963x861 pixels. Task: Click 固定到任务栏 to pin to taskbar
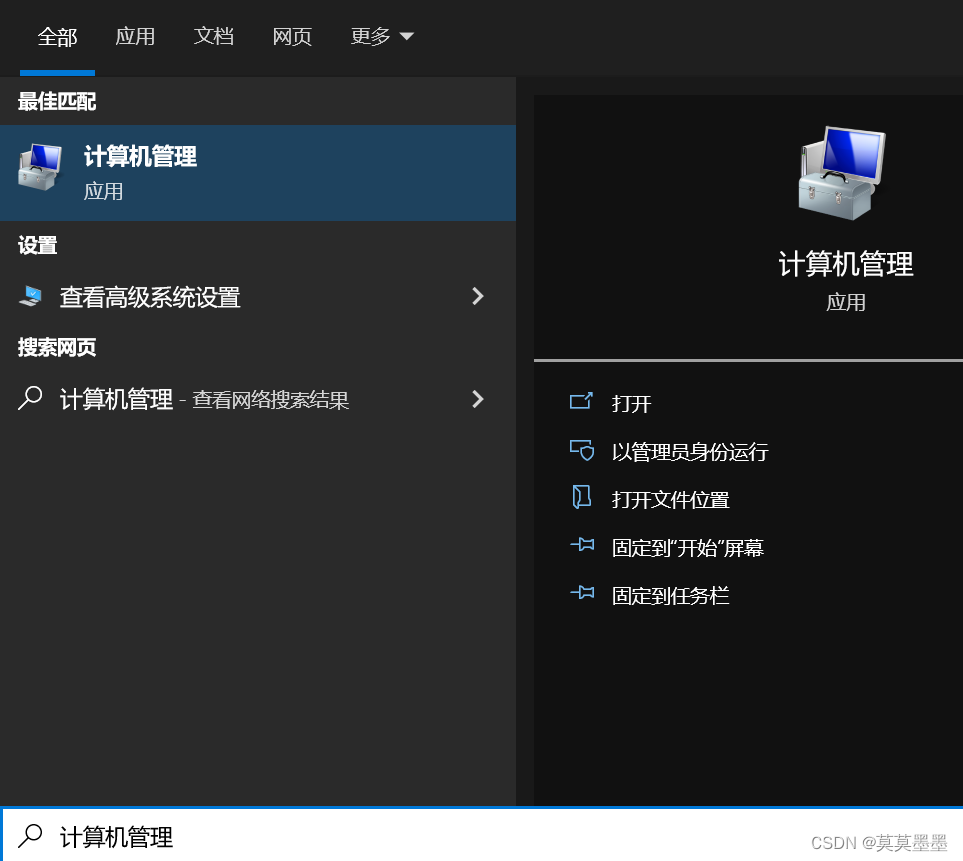670,594
